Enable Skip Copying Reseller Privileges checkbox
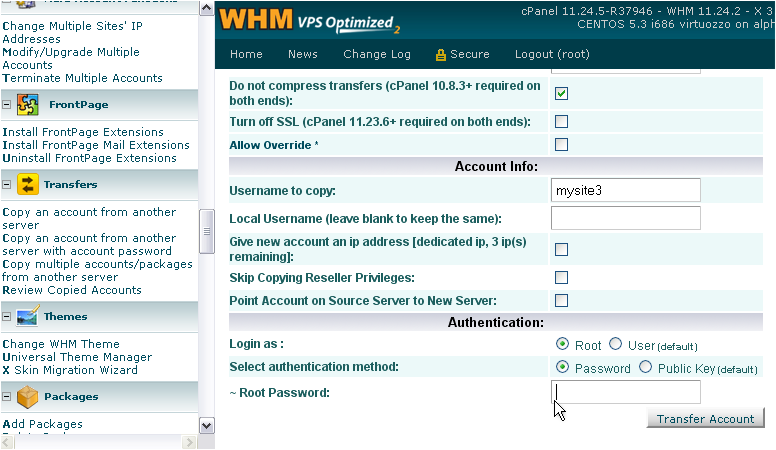This screenshot has height=450, width=776. tap(561, 277)
